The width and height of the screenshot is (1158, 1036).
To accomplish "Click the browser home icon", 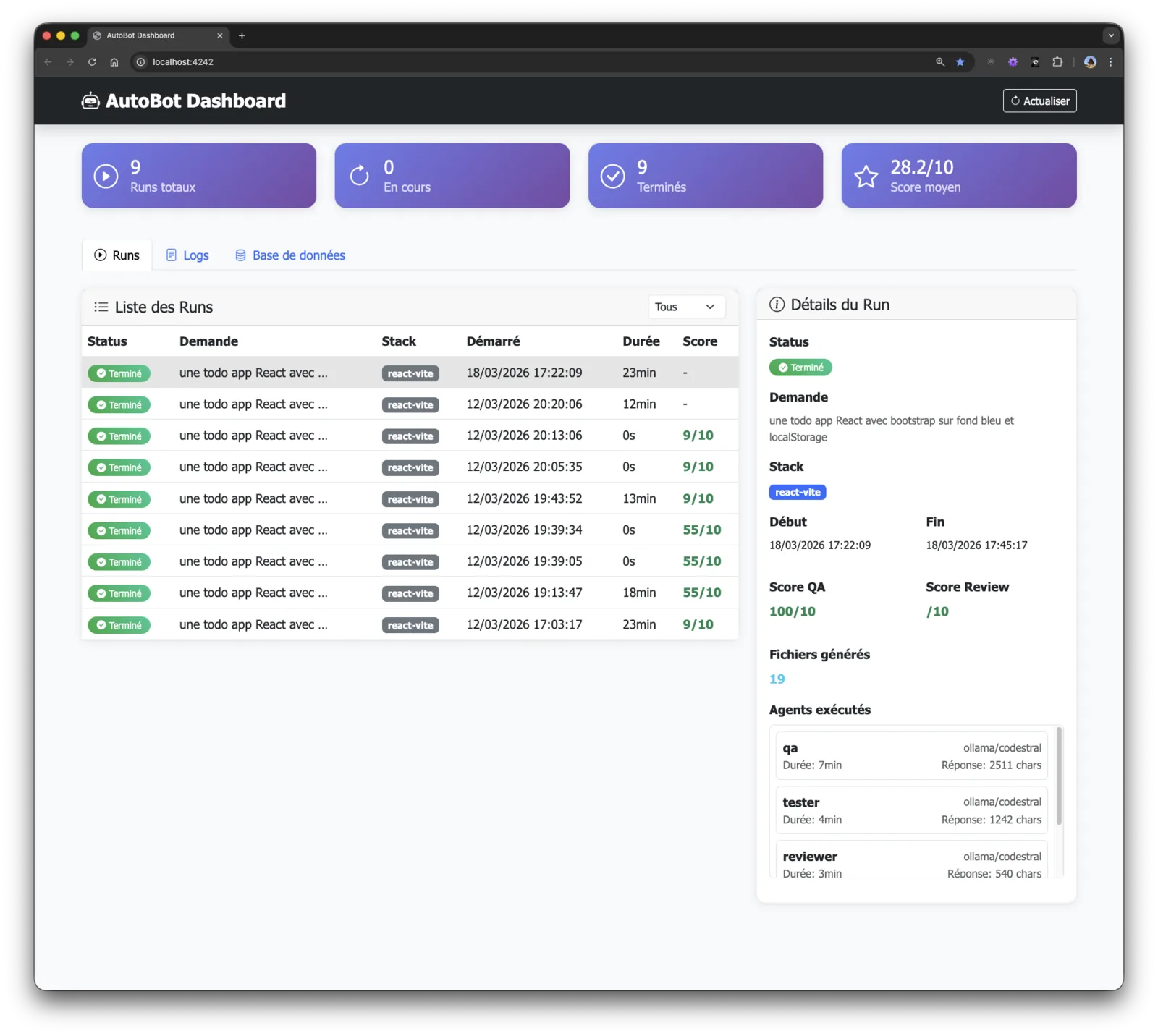I will [x=114, y=62].
